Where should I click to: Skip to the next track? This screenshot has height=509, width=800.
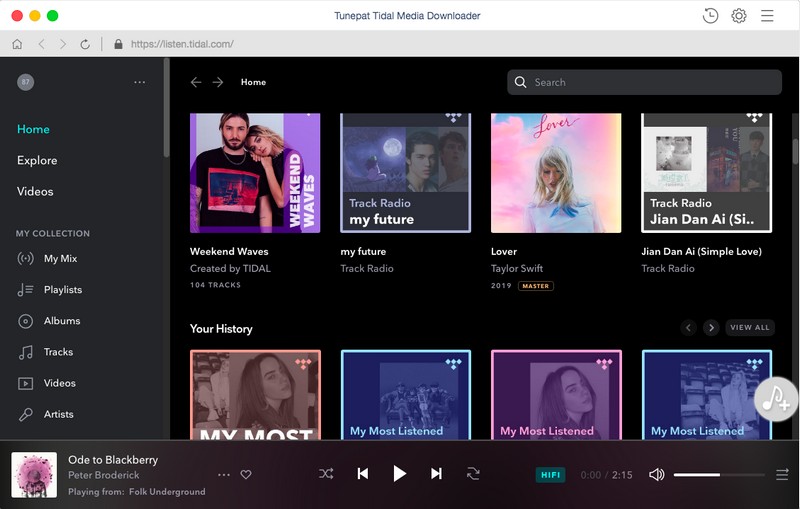[436, 474]
